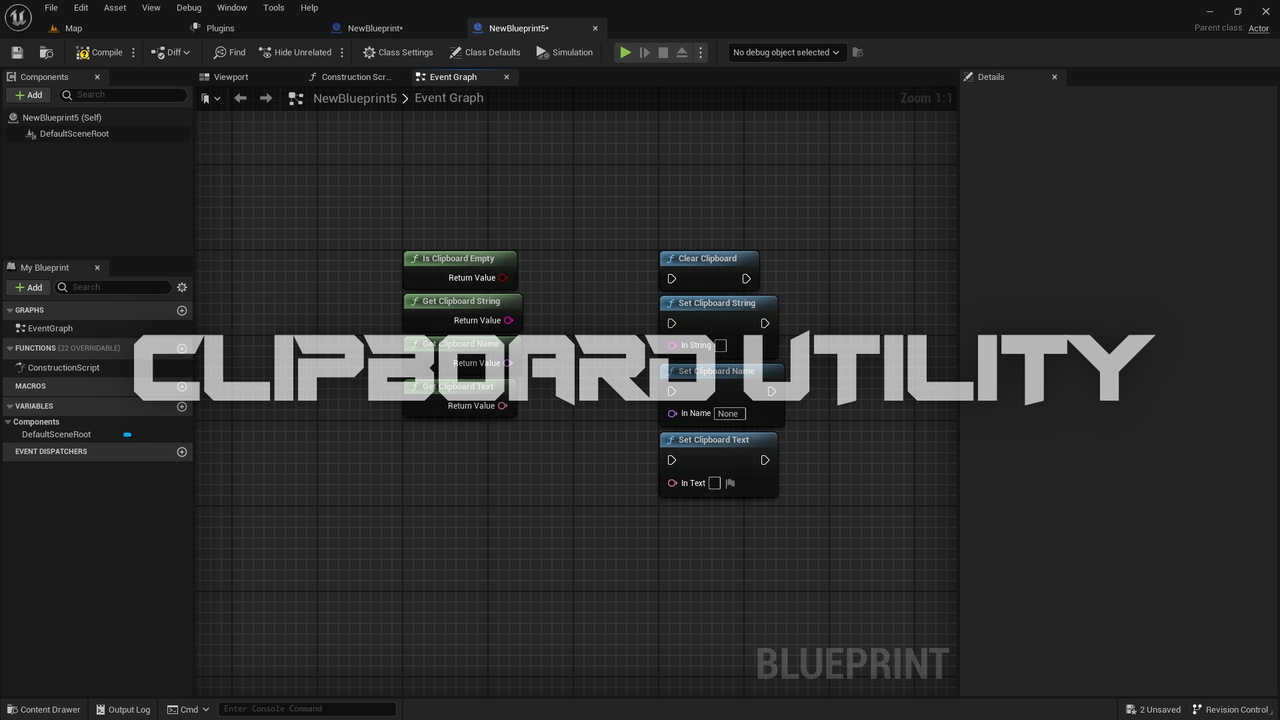The height and width of the screenshot is (720, 1280).
Task: Open the Asset menu
Action: [115, 7]
